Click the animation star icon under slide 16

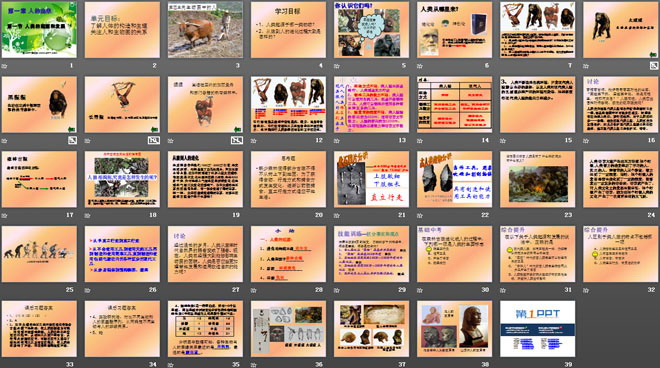coord(586,141)
